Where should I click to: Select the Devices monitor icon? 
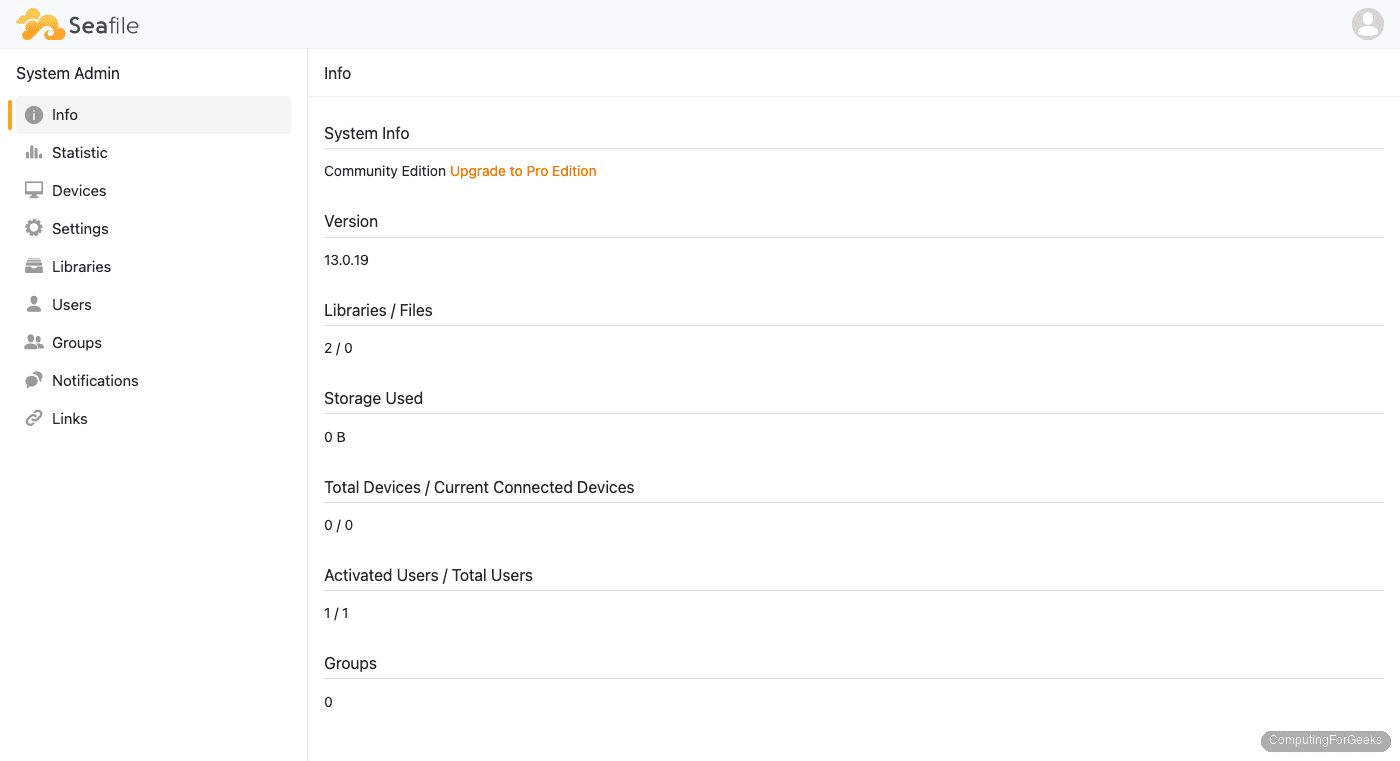coord(34,190)
